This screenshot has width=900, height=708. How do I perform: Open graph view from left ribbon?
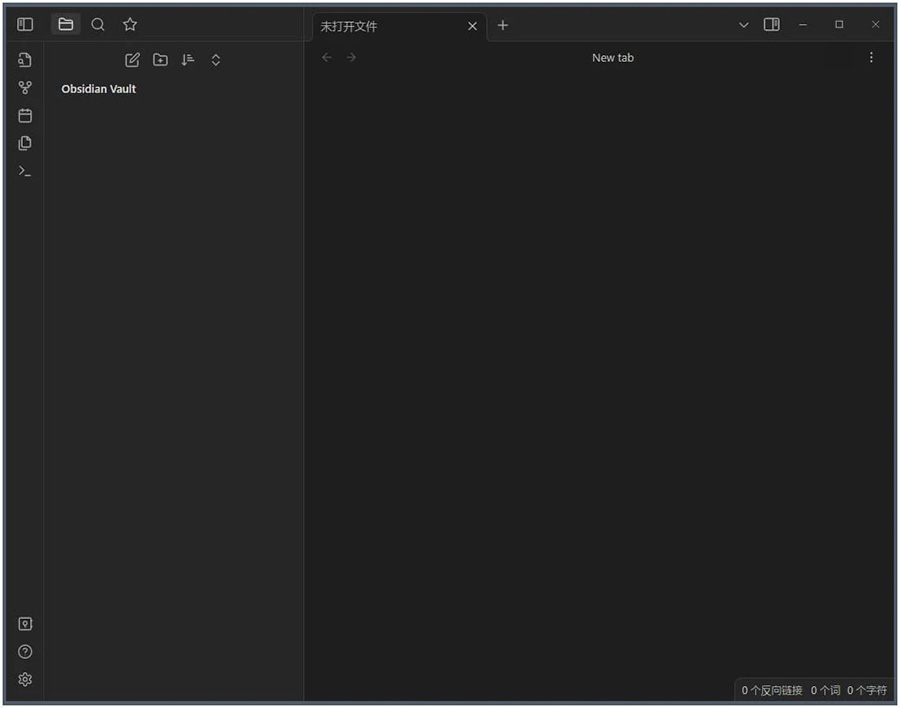point(25,88)
